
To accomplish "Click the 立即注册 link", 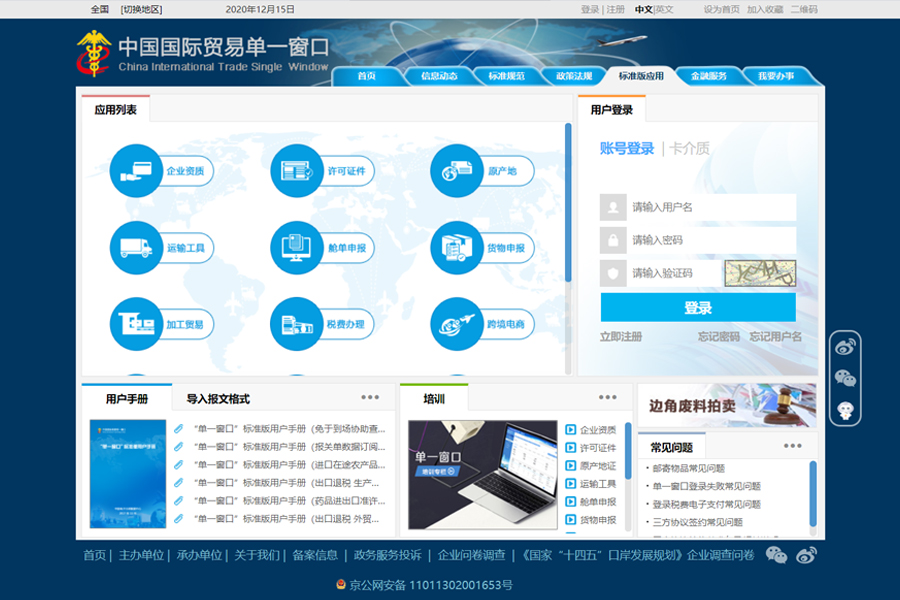I will [621, 336].
